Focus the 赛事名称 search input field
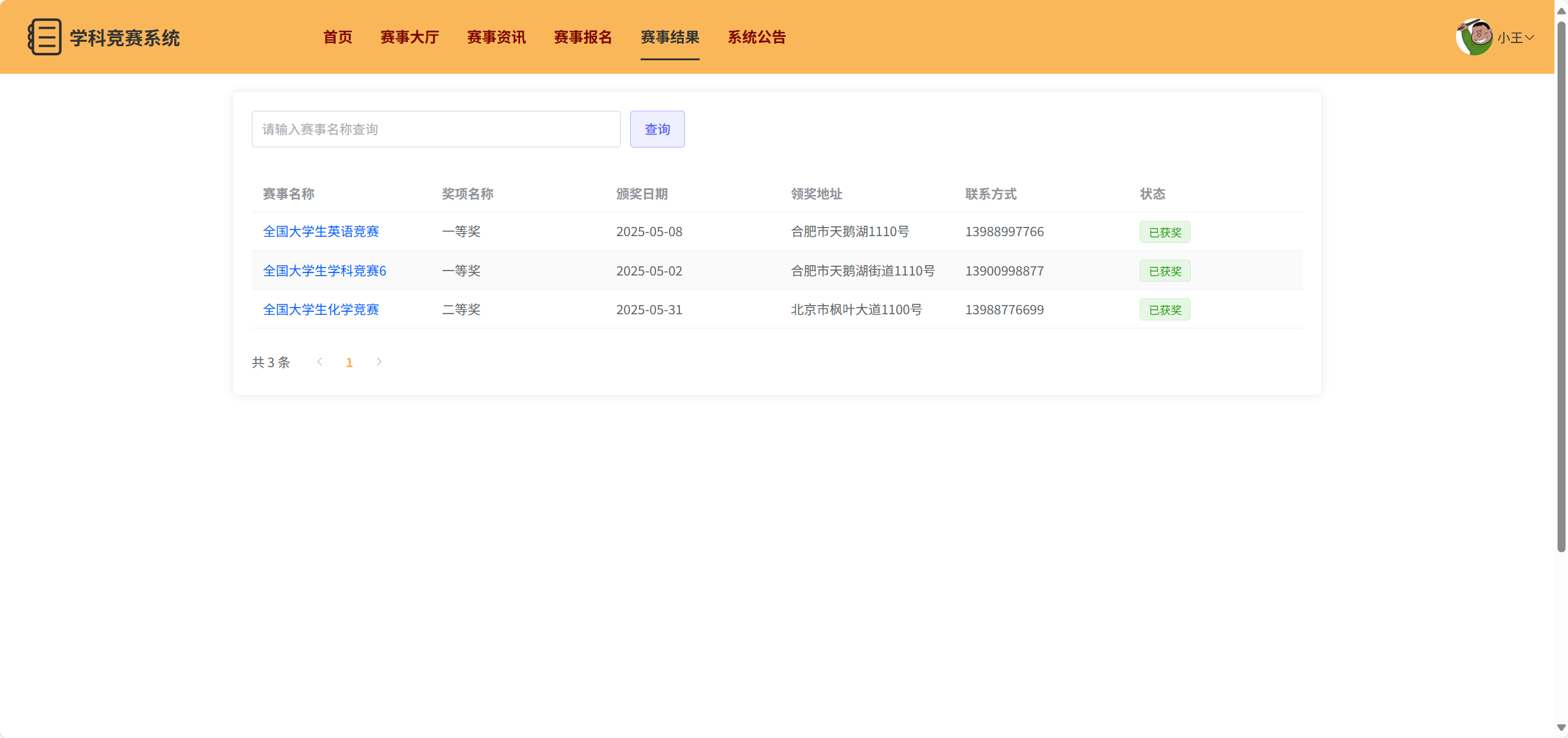This screenshot has width=1568, height=738. point(436,129)
